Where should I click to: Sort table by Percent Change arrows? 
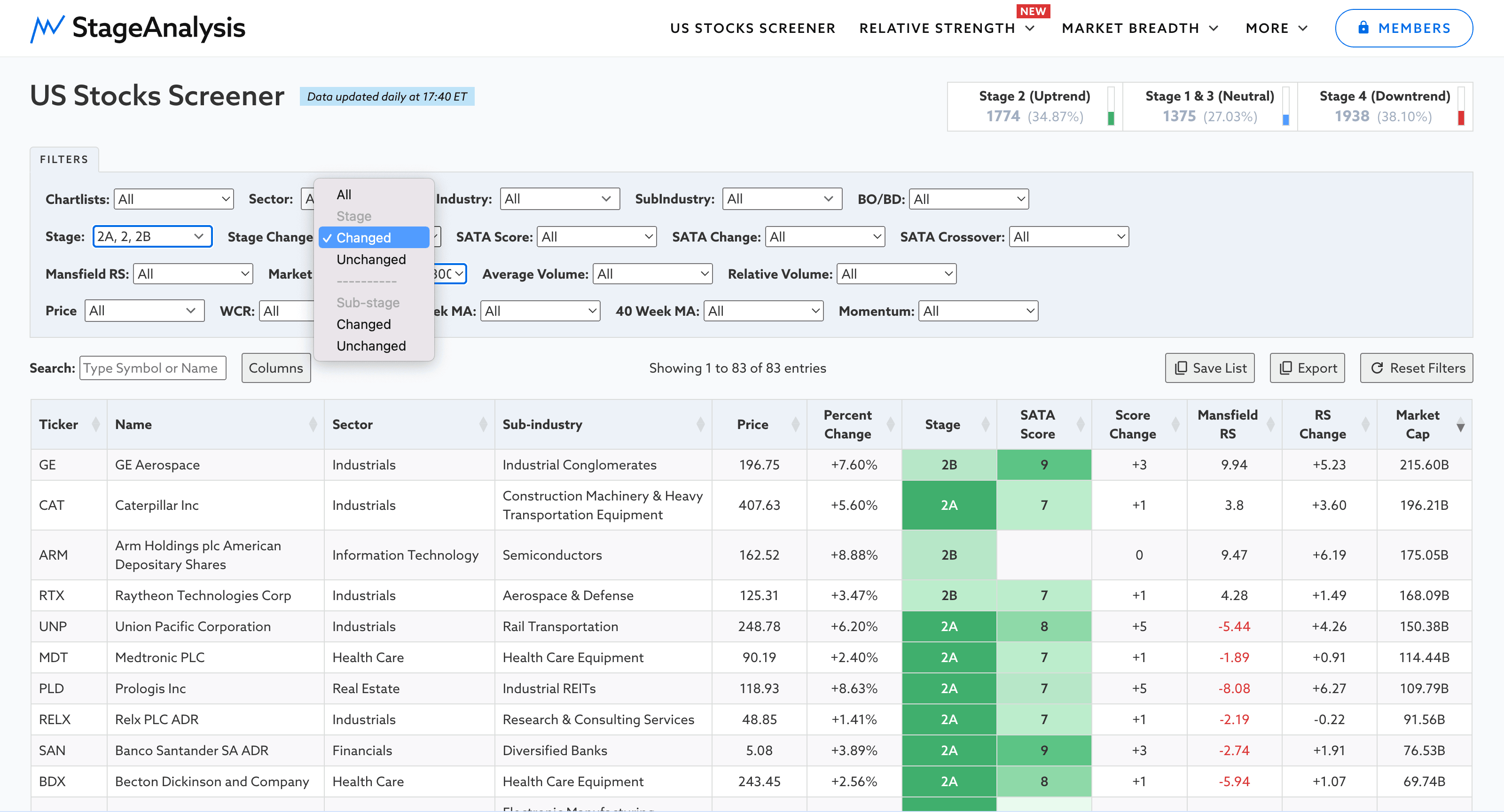coord(890,424)
